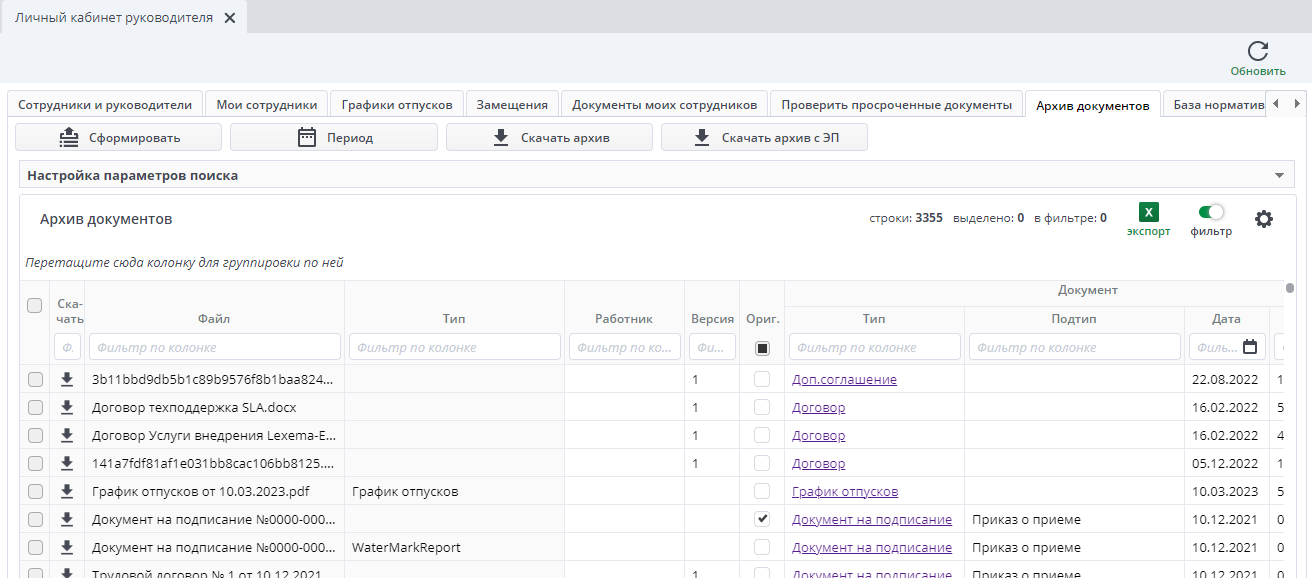Screen dimensions: 1312x578
Task: Click the Тип column filter next to Файл
Action: pos(455,347)
